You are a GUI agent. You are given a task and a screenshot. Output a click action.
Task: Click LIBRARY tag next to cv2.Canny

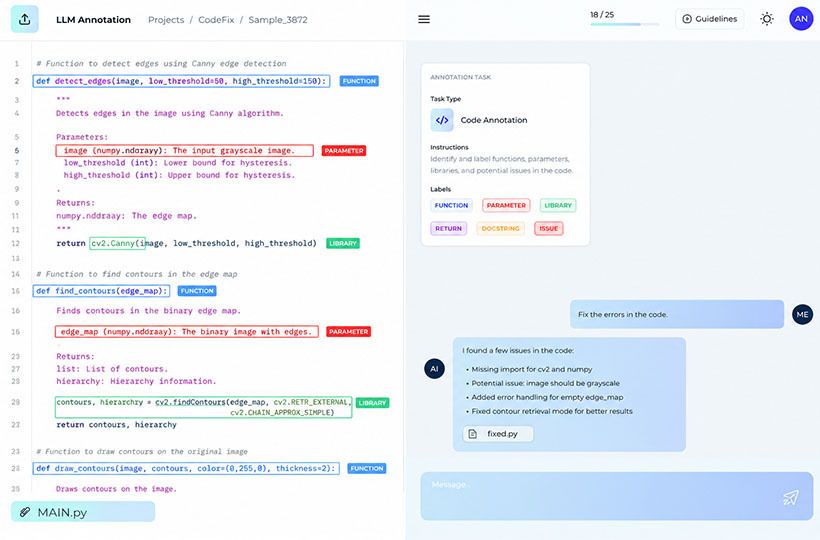(x=343, y=243)
